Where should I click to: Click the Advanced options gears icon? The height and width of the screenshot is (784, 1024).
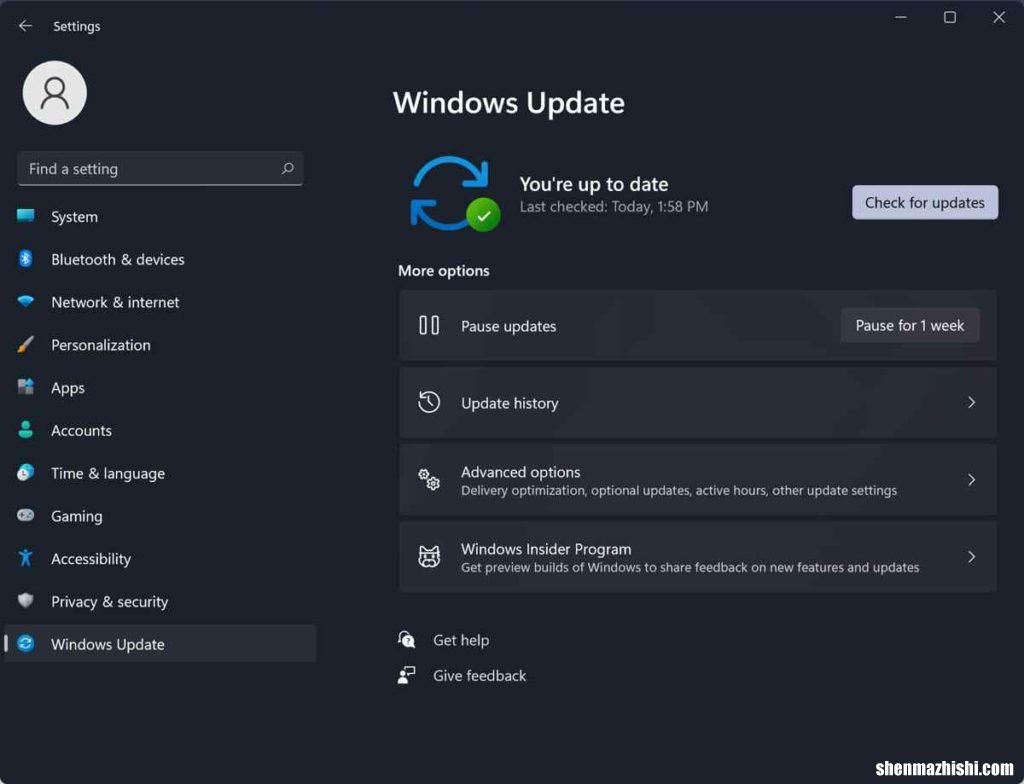(x=429, y=480)
